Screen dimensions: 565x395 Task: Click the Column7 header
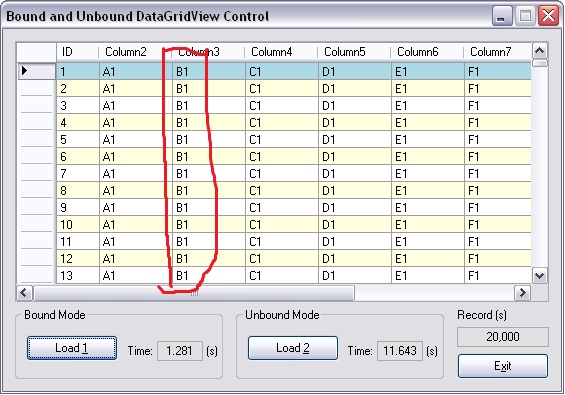497,52
